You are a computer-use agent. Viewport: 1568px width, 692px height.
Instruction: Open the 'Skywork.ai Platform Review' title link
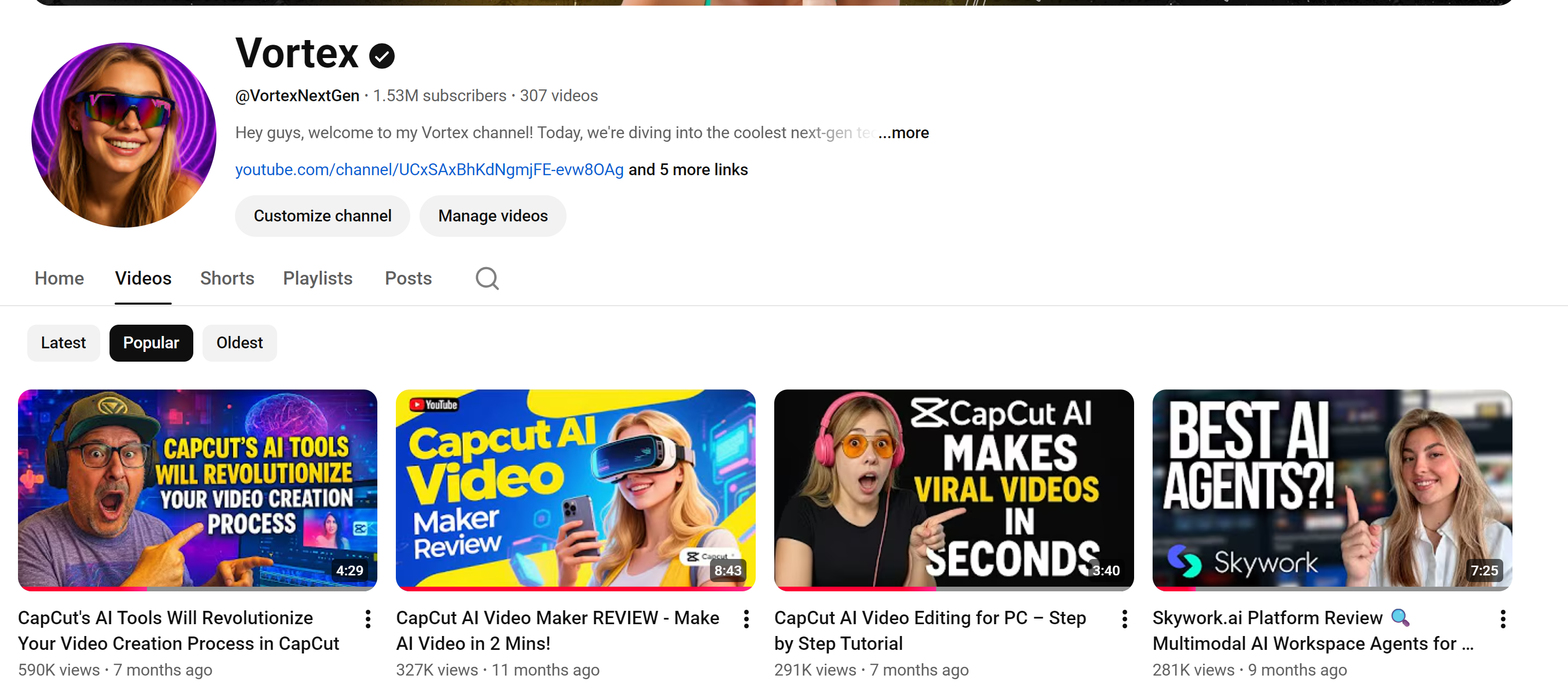point(1313,630)
